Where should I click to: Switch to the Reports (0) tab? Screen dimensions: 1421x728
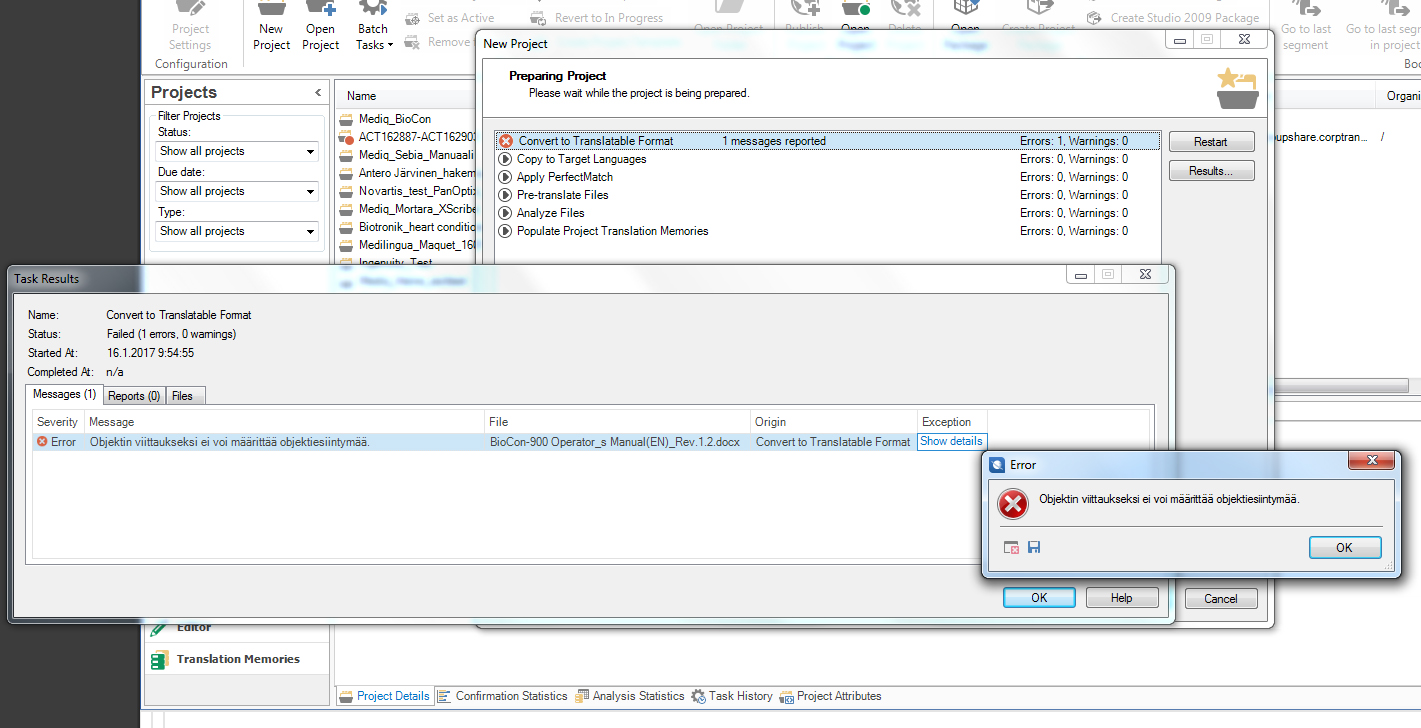[134, 396]
